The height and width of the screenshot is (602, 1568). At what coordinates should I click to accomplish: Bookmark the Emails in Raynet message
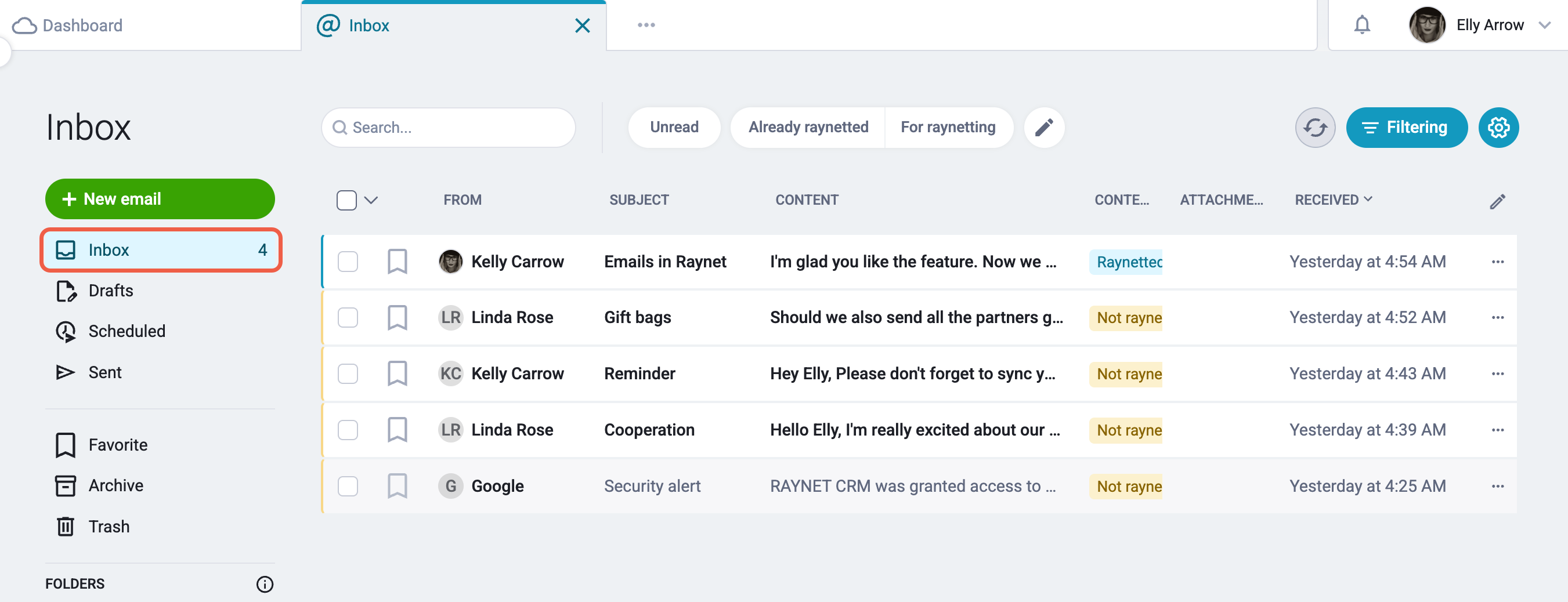coord(397,262)
